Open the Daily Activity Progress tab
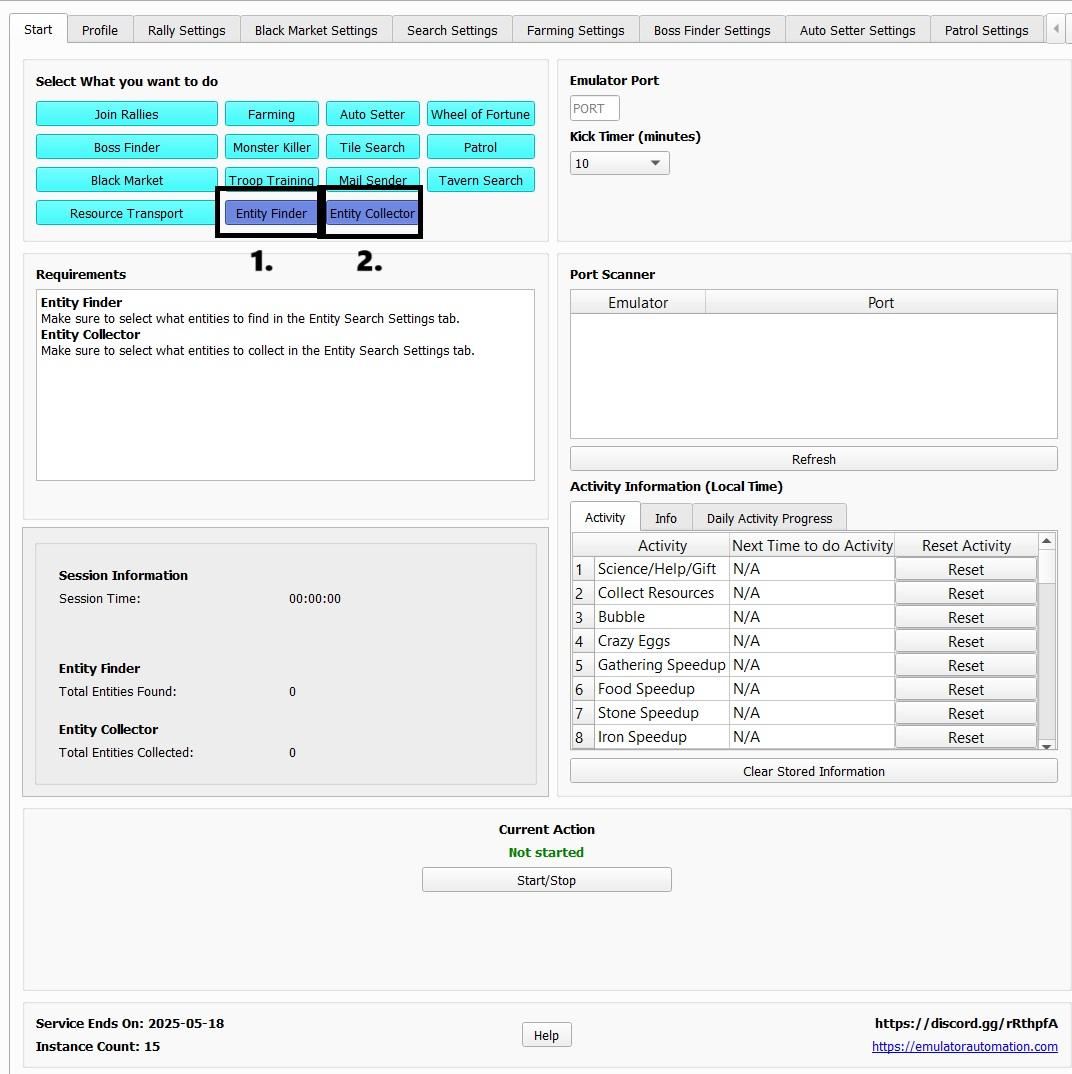This screenshot has width=1072, height=1074. [769, 518]
